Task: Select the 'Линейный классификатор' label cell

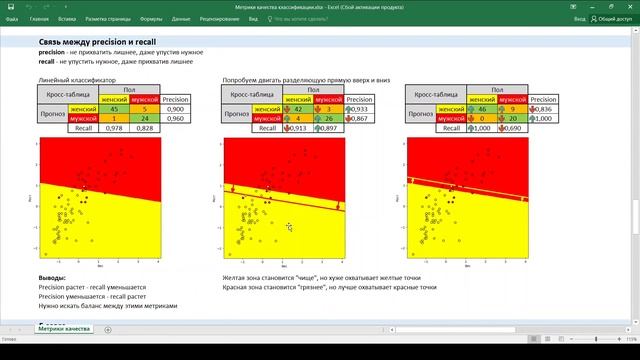Action: click(x=77, y=80)
